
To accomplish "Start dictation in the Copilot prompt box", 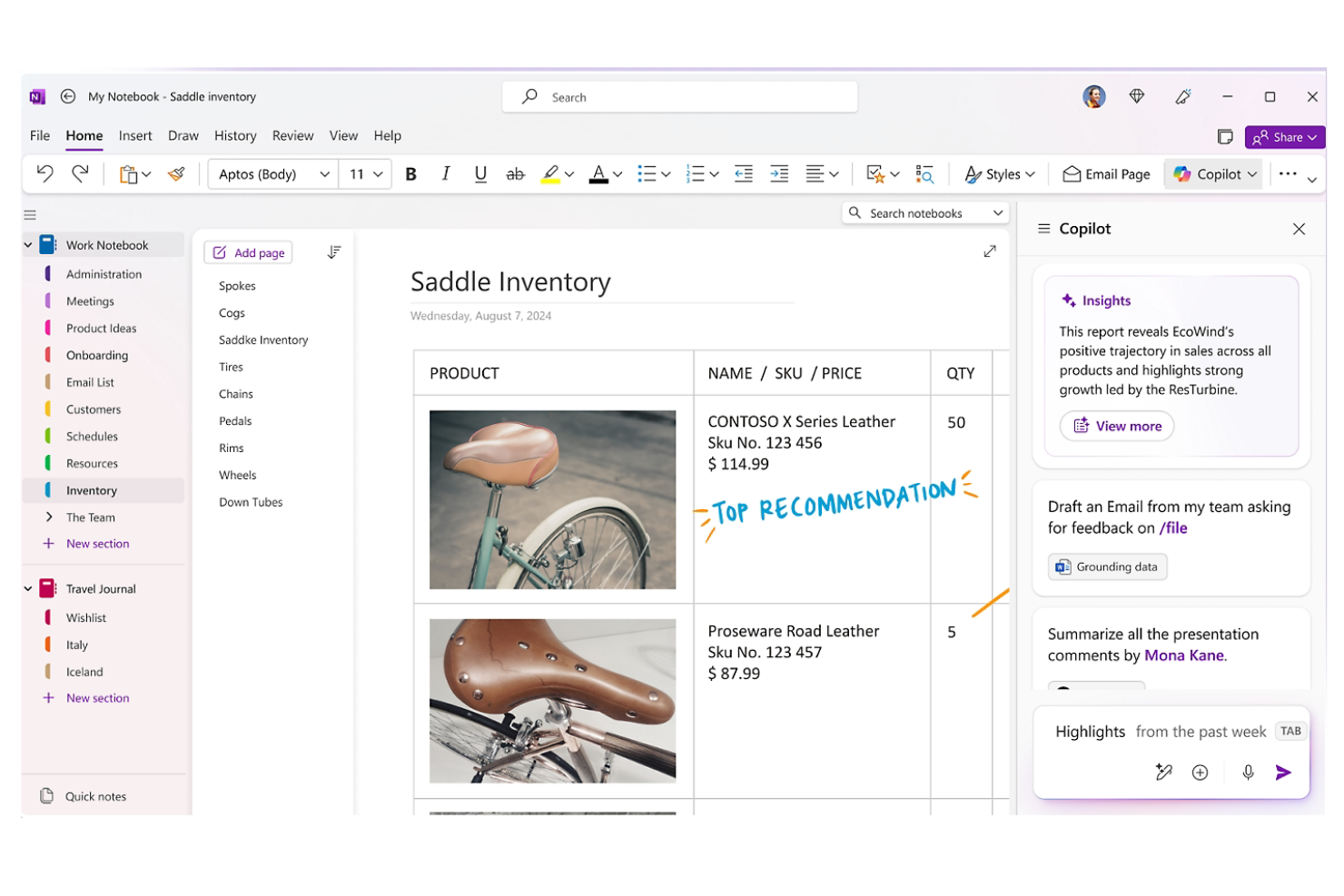I will point(1248,773).
